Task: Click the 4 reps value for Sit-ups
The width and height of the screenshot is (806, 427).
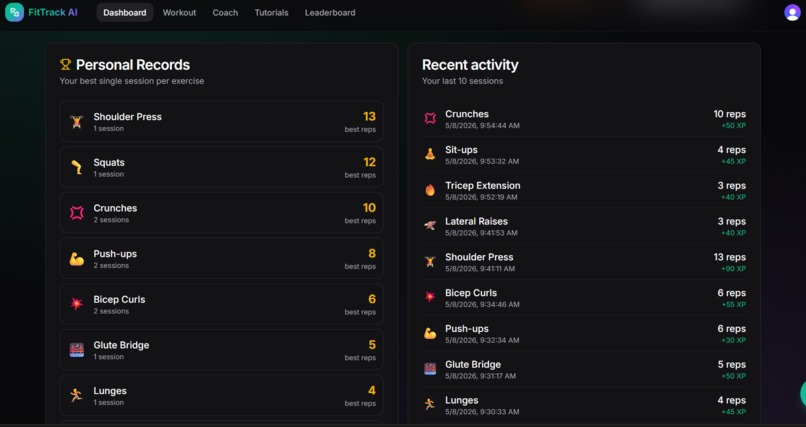Action: click(732, 150)
